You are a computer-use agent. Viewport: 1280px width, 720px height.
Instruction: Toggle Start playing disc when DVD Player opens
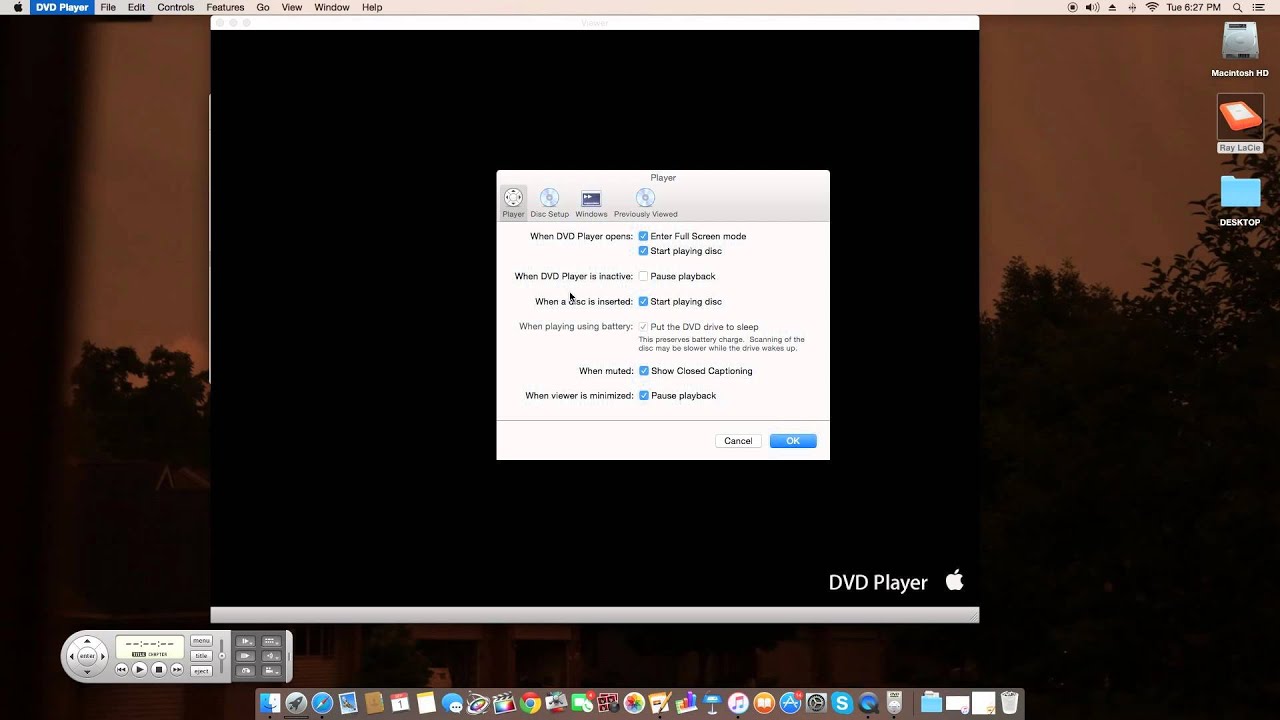(x=643, y=251)
